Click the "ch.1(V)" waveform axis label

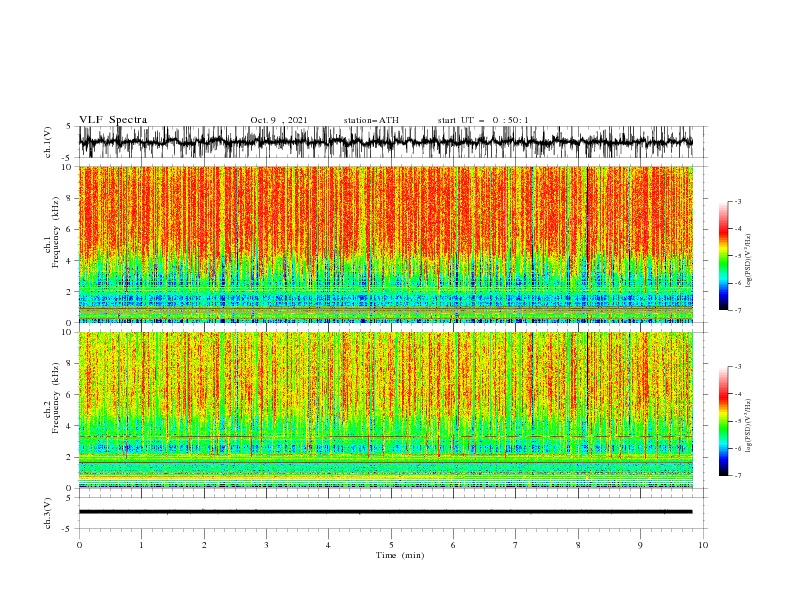click(48, 142)
